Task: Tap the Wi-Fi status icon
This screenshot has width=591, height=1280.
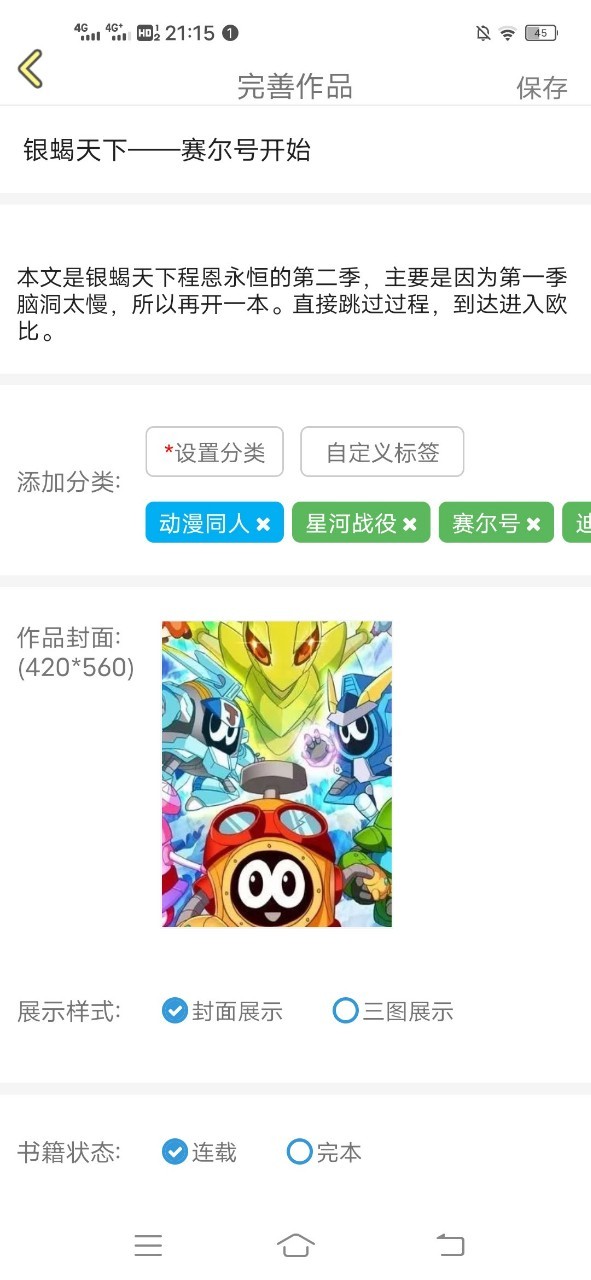Action: pos(508,33)
